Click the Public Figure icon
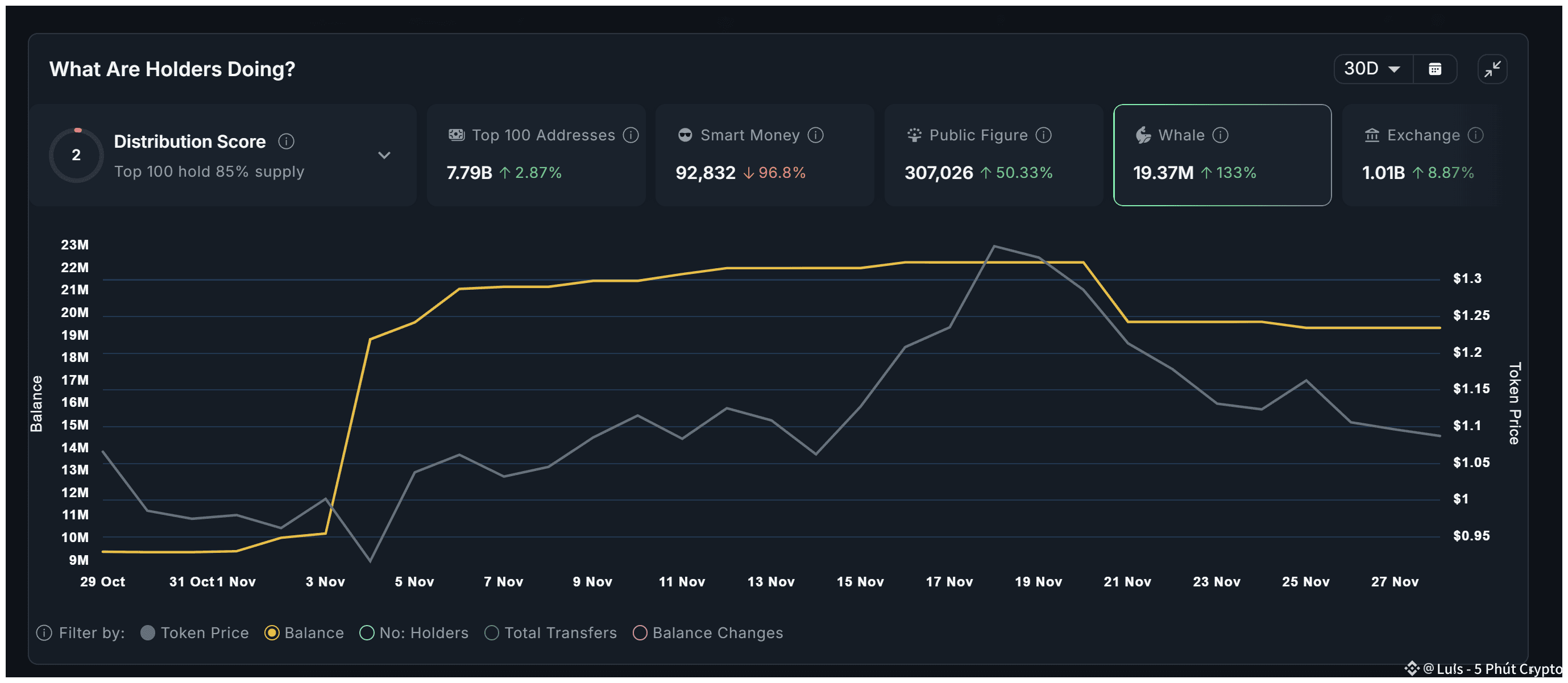Viewport: 1568px width, 683px height. point(914,135)
